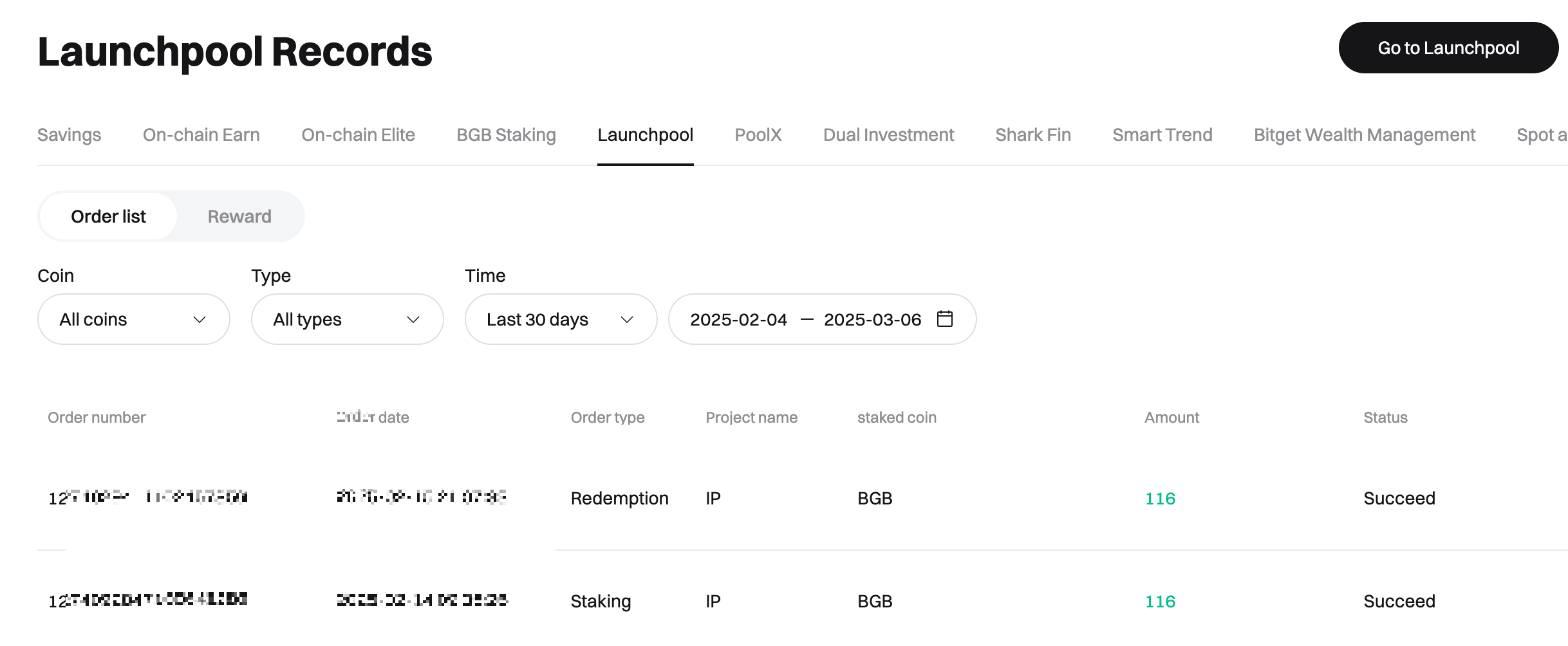Click IP project in Redemption row
Image resolution: width=1568 pixels, height=646 pixels.
pyautogui.click(x=713, y=499)
